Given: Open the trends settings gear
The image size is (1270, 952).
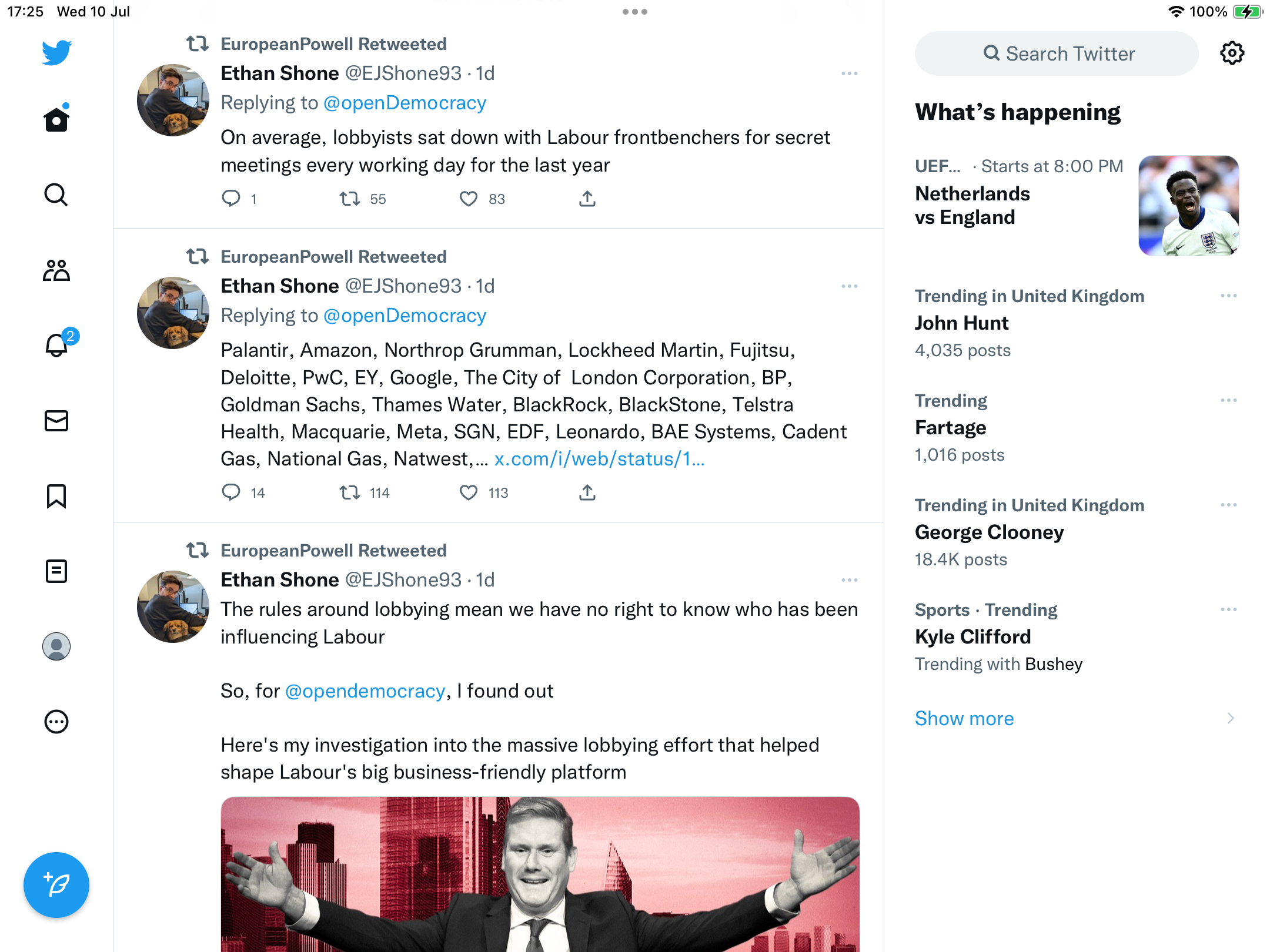Looking at the screenshot, I should (1232, 53).
